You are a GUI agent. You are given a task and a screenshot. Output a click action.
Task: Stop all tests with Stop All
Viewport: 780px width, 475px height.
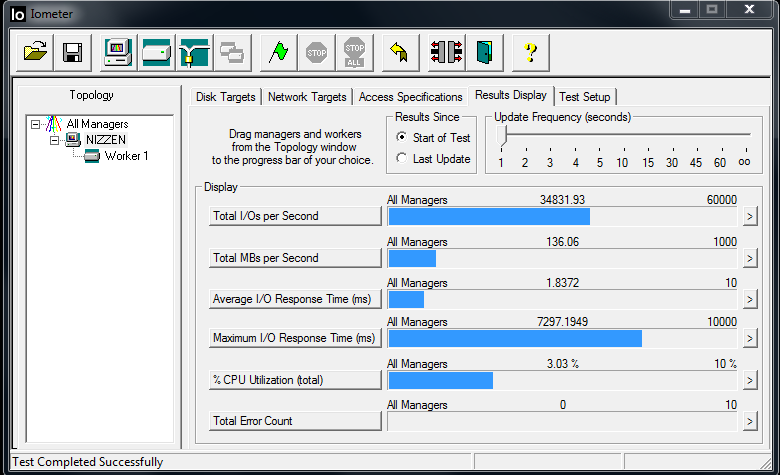(x=354, y=53)
